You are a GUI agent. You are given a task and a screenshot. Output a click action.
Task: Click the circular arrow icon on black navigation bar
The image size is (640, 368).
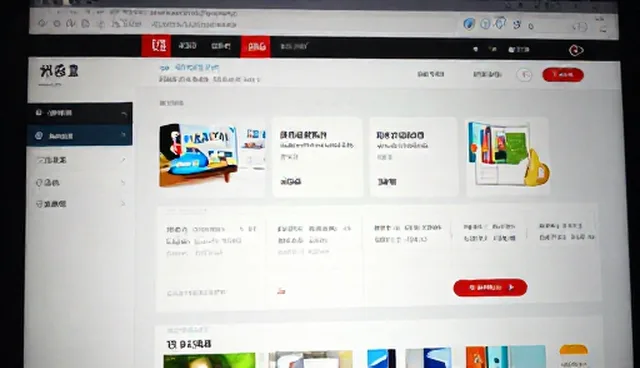pyautogui.click(x=576, y=50)
